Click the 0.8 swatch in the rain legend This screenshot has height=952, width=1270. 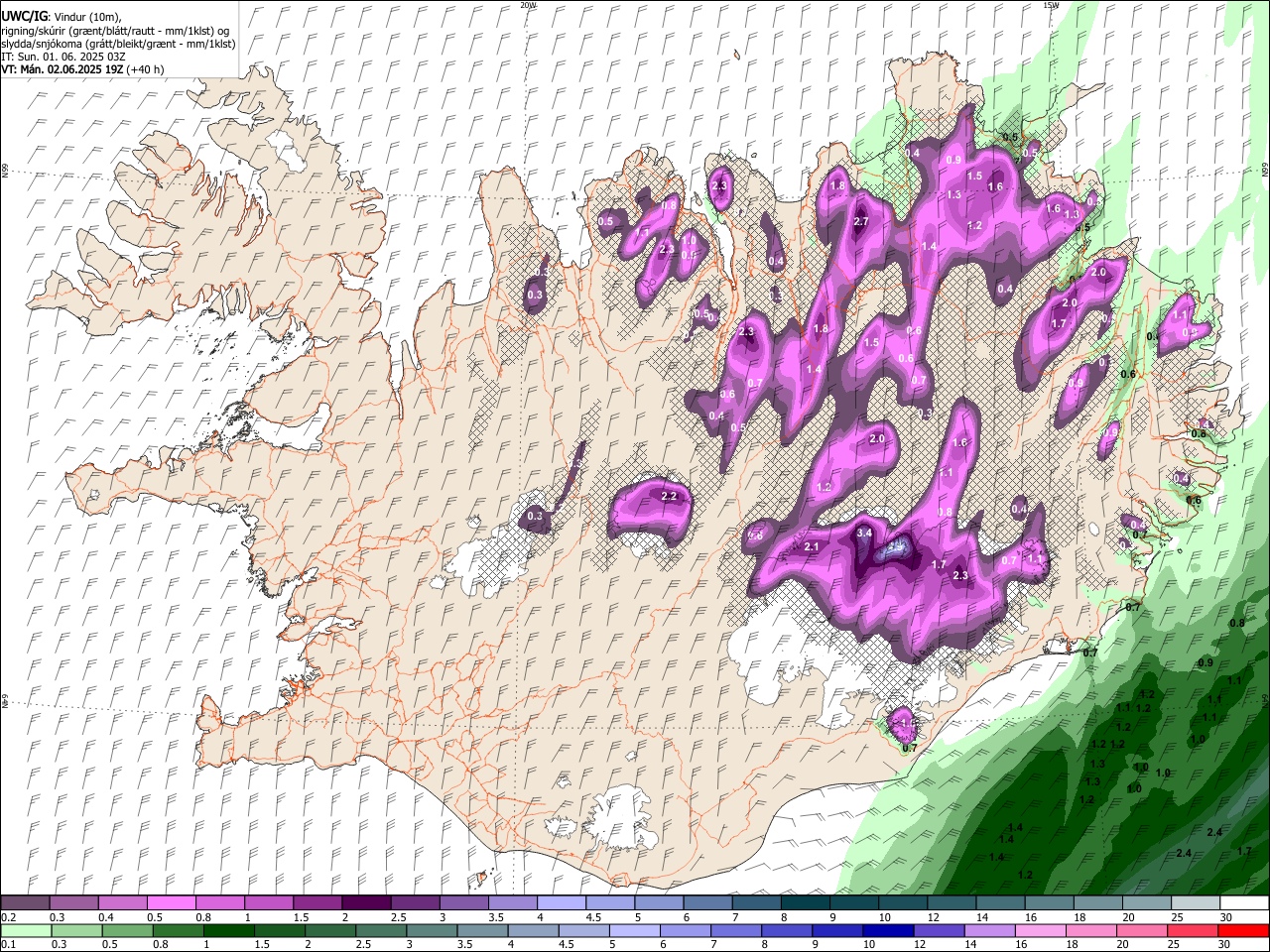click(x=178, y=930)
